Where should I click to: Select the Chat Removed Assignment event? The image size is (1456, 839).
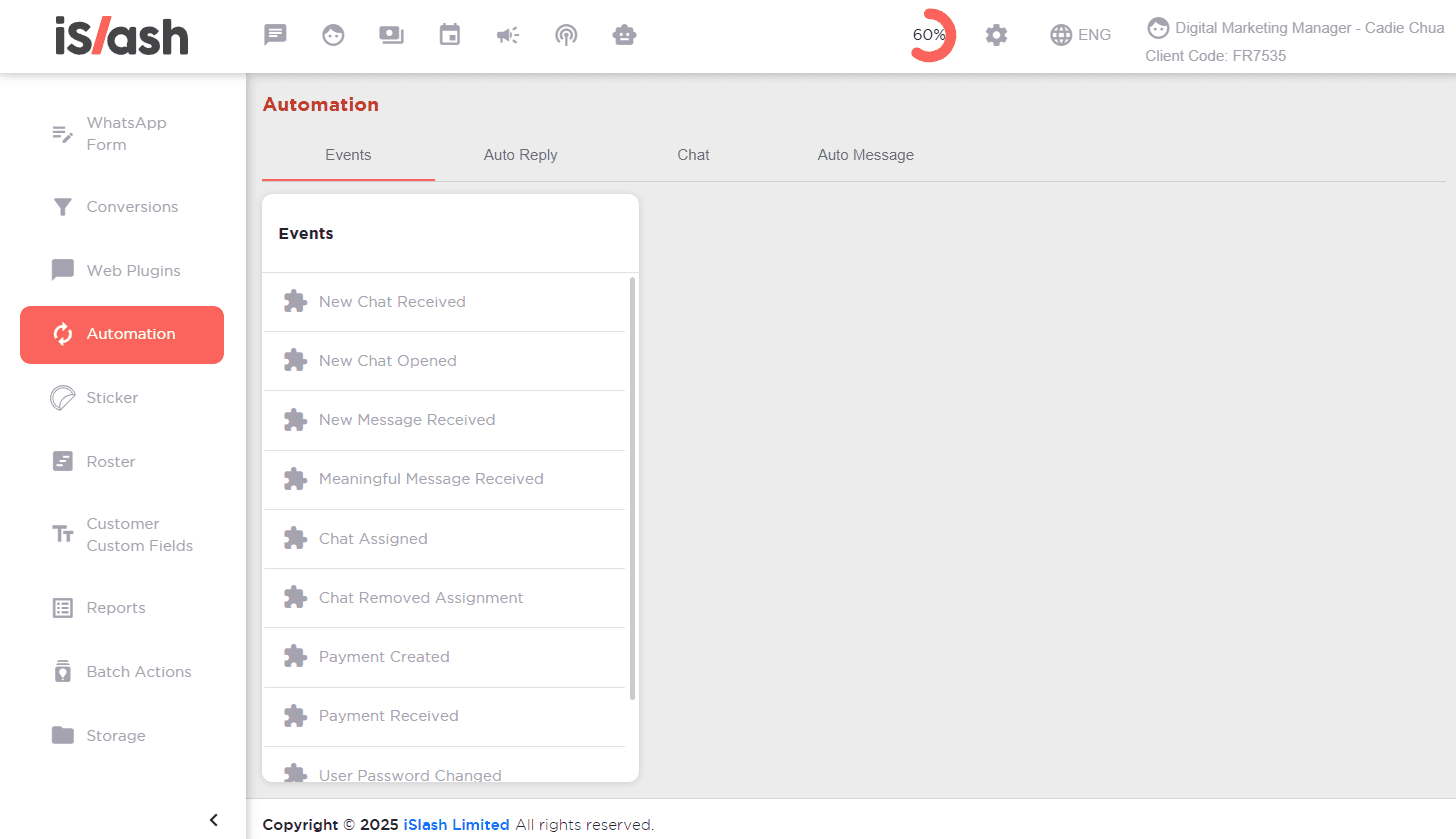[x=444, y=598]
